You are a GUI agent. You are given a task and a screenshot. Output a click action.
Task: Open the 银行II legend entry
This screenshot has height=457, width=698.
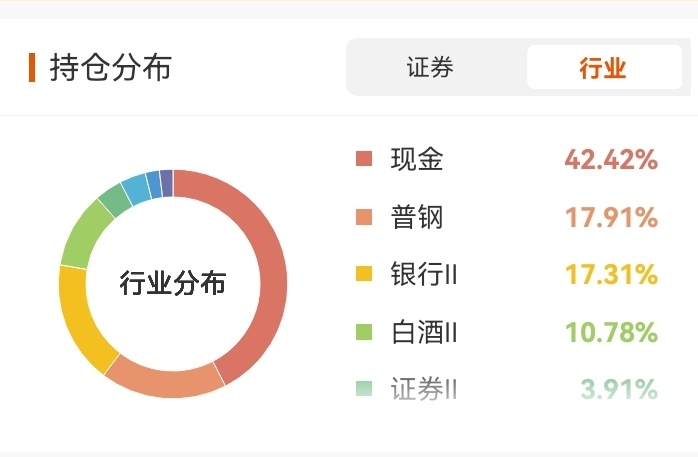[x=424, y=274]
